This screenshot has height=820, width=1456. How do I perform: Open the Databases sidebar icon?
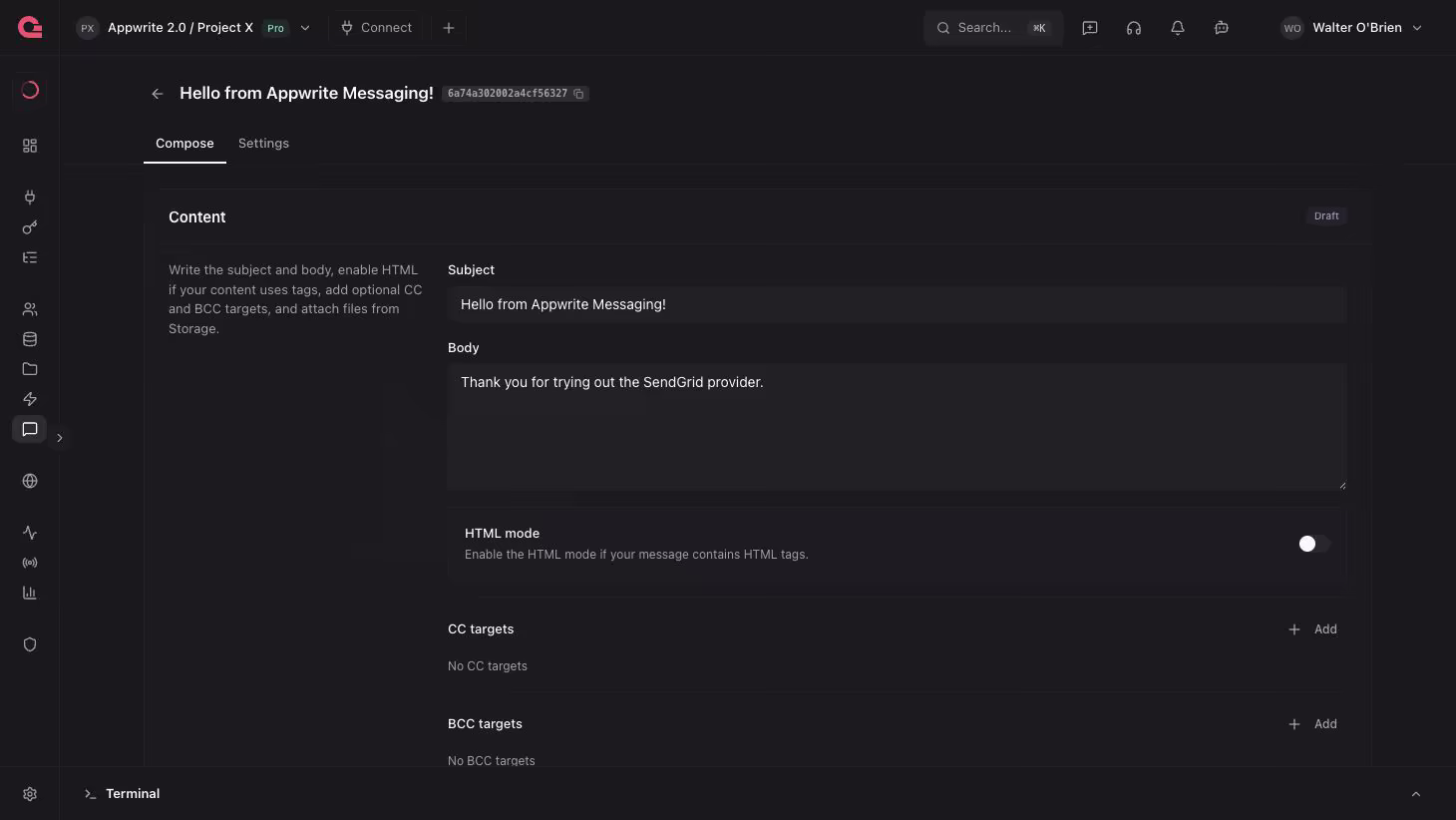click(x=30, y=339)
